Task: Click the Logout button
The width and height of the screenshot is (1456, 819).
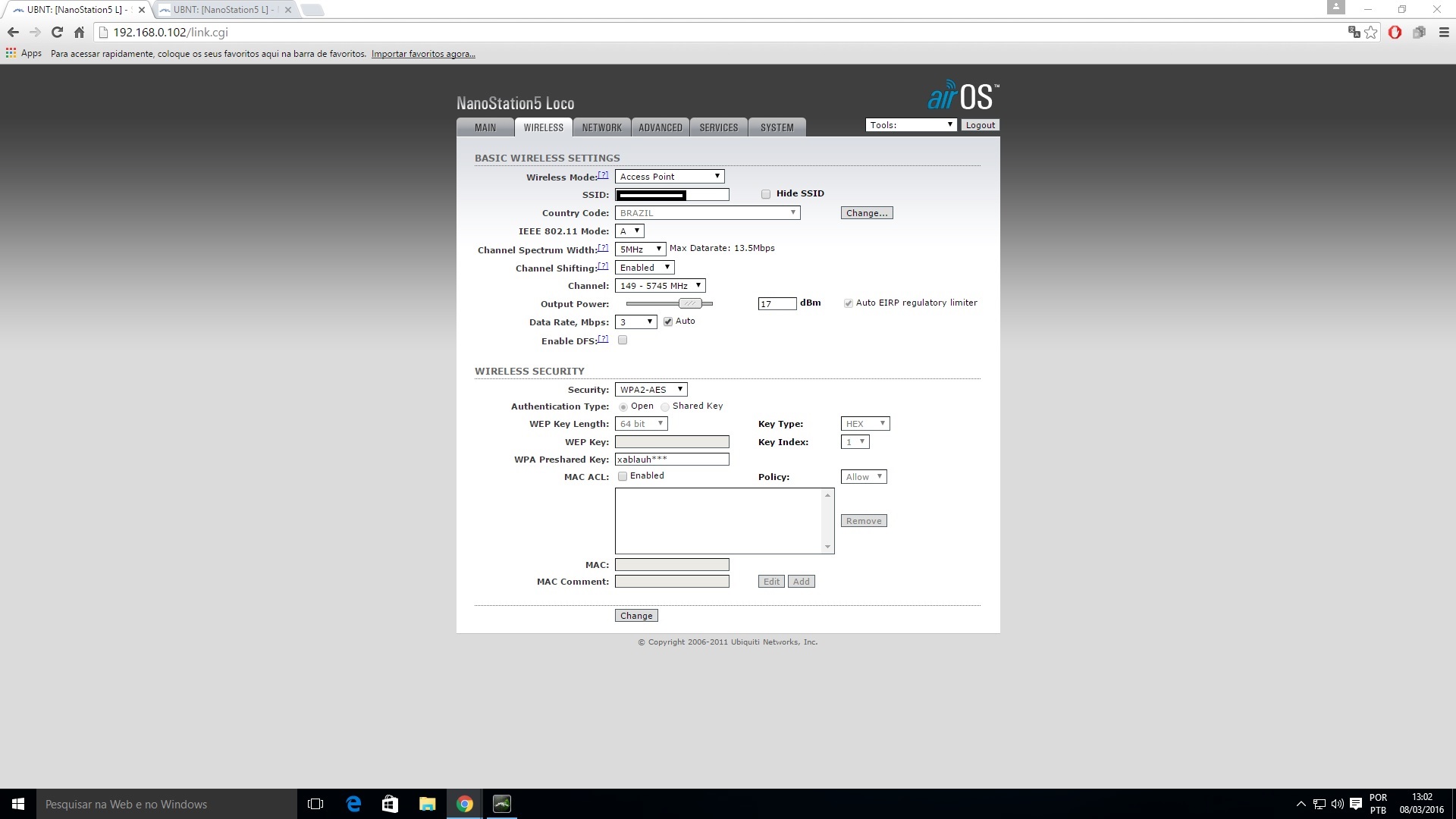Action: click(x=981, y=125)
